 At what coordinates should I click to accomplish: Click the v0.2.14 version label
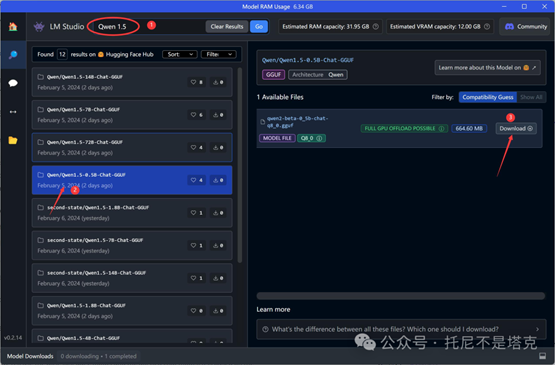click(x=13, y=338)
